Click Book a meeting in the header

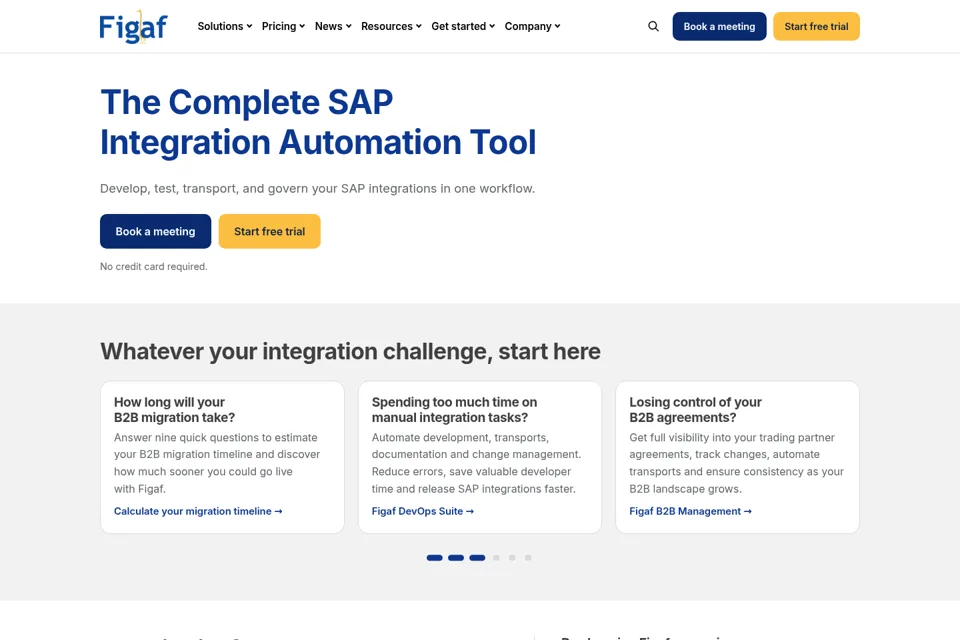(719, 26)
